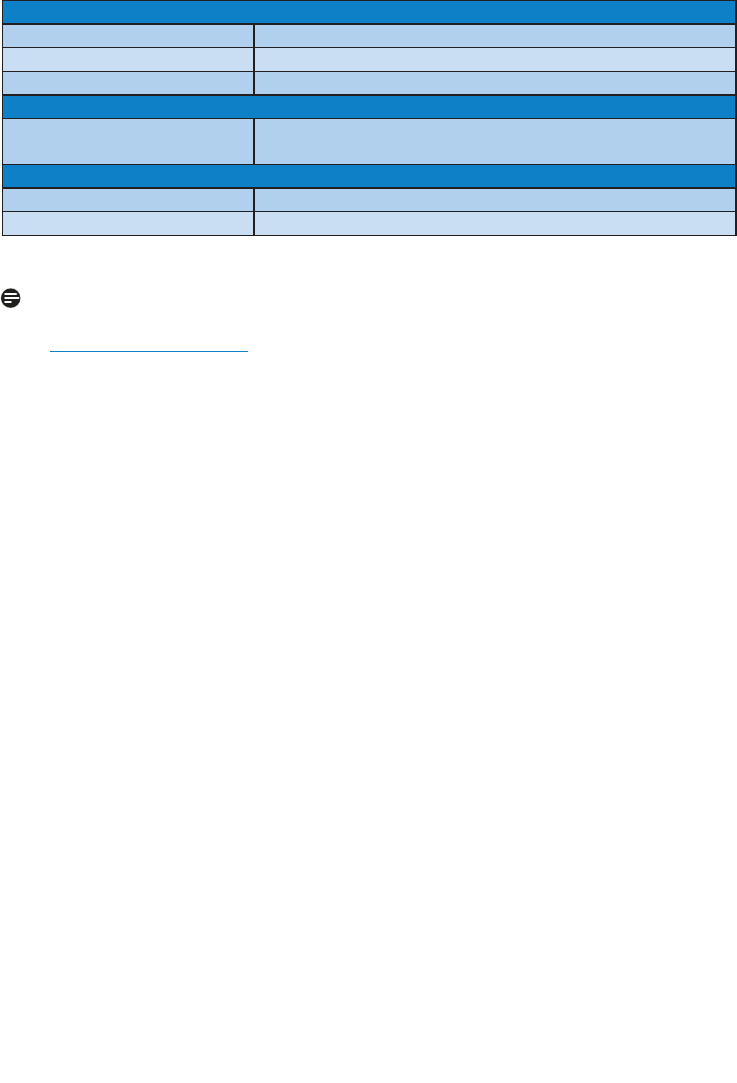The height and width of the screenshot is (1083, 737).
Task: Click the right cell just below third header band
Action: click(495, 200)
